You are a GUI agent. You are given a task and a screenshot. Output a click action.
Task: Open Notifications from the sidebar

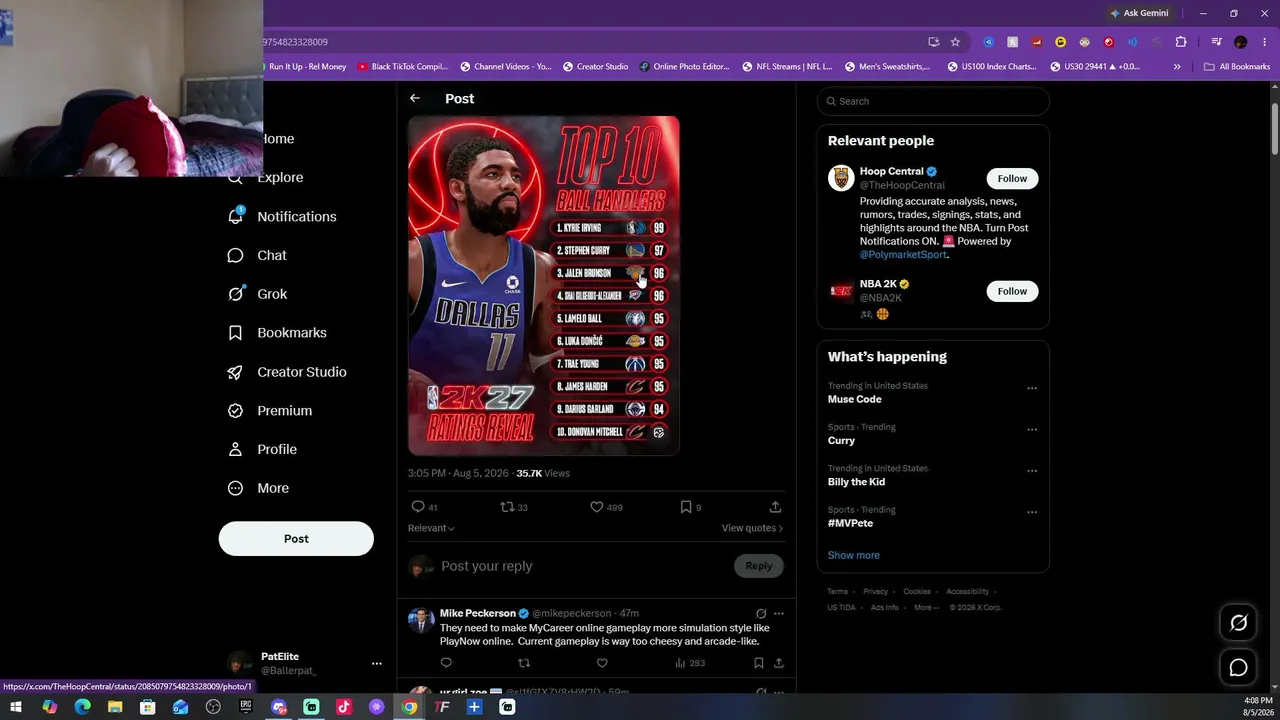(x=283, y=216)
